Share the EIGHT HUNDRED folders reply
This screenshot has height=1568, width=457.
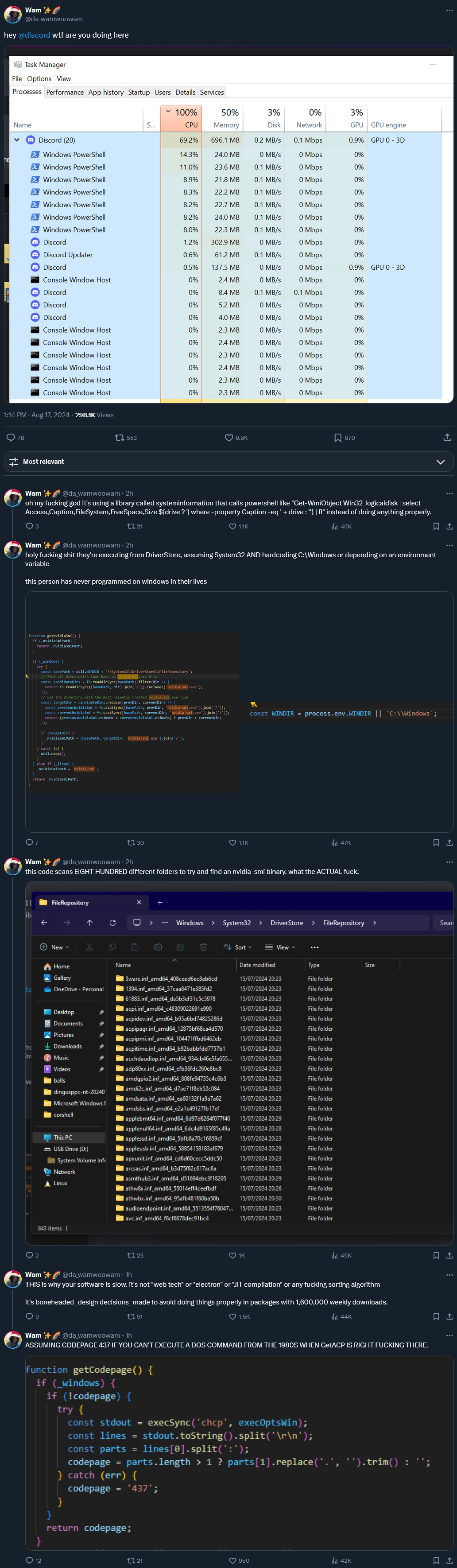tap(449, 1256)
